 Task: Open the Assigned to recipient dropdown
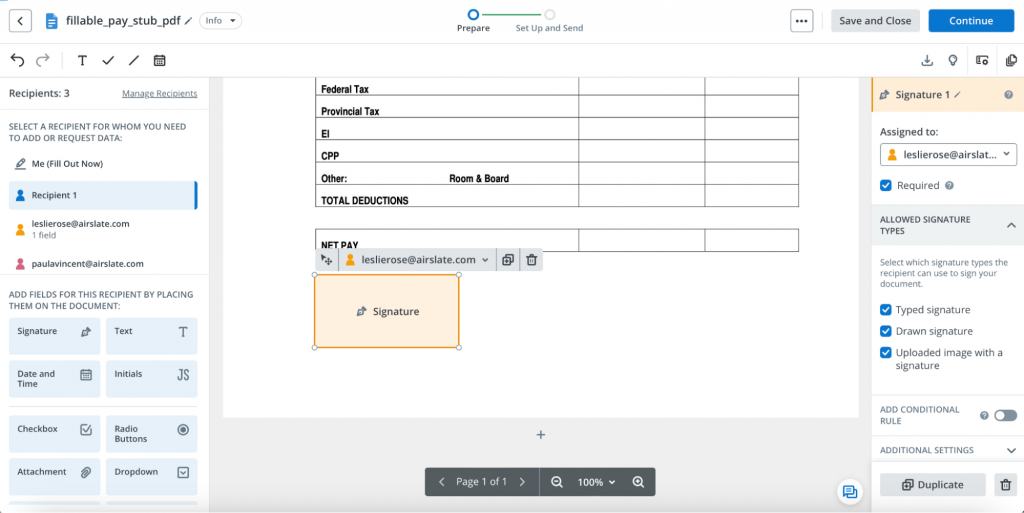click(x=948, y=155)
